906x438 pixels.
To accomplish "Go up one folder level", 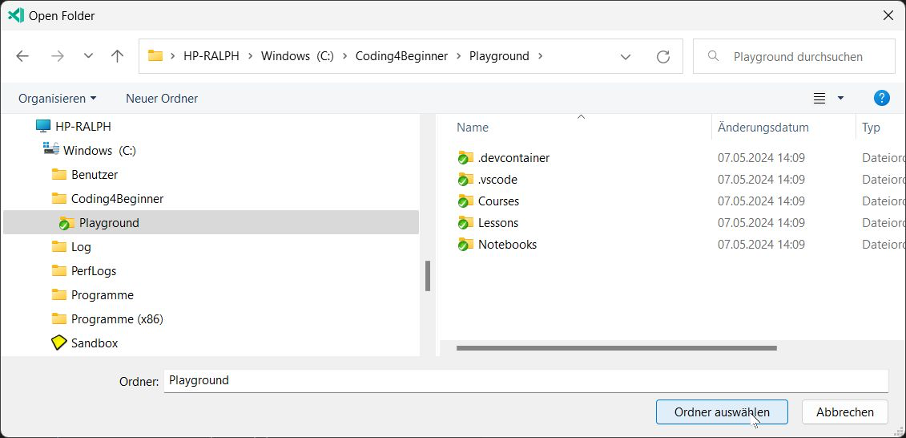I will (117, 56).
